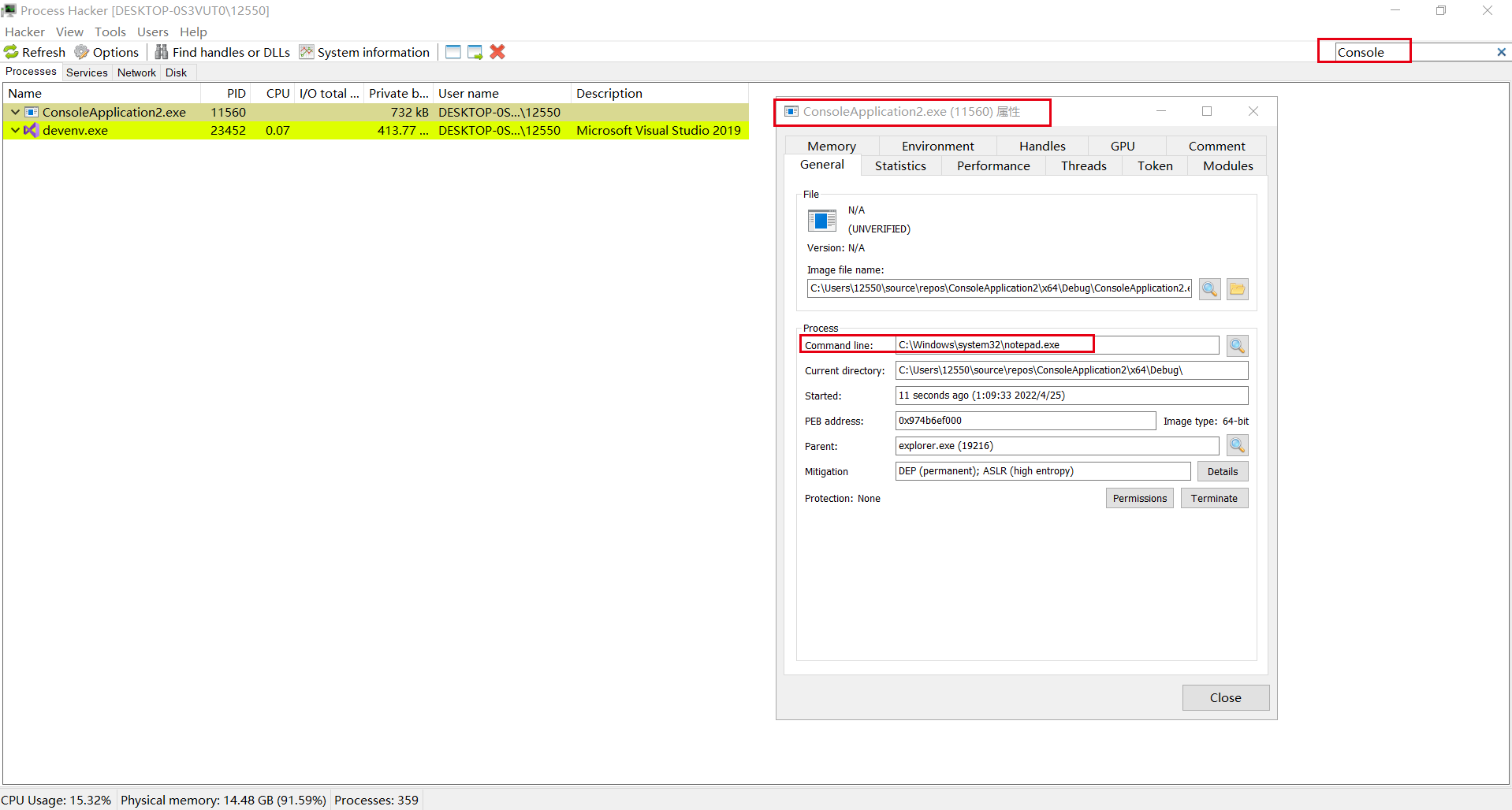Click the magnifier icon beside Command line
Image resolution: width=1512 pixels, height=810 pixels.
click(x=1238, y=346)
